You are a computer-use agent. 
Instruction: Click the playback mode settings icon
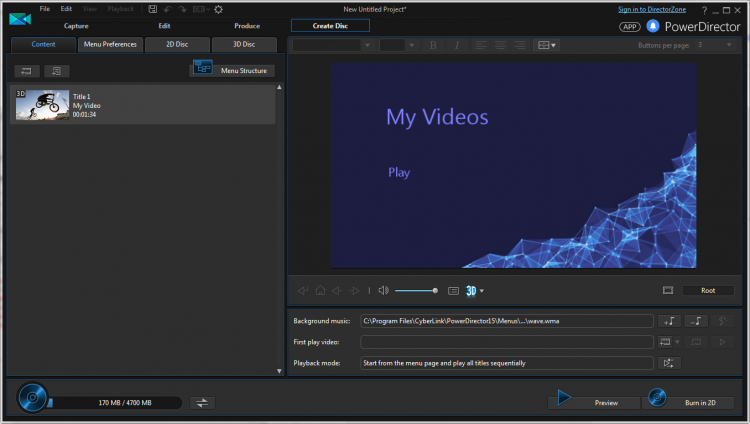coord(669,363)
